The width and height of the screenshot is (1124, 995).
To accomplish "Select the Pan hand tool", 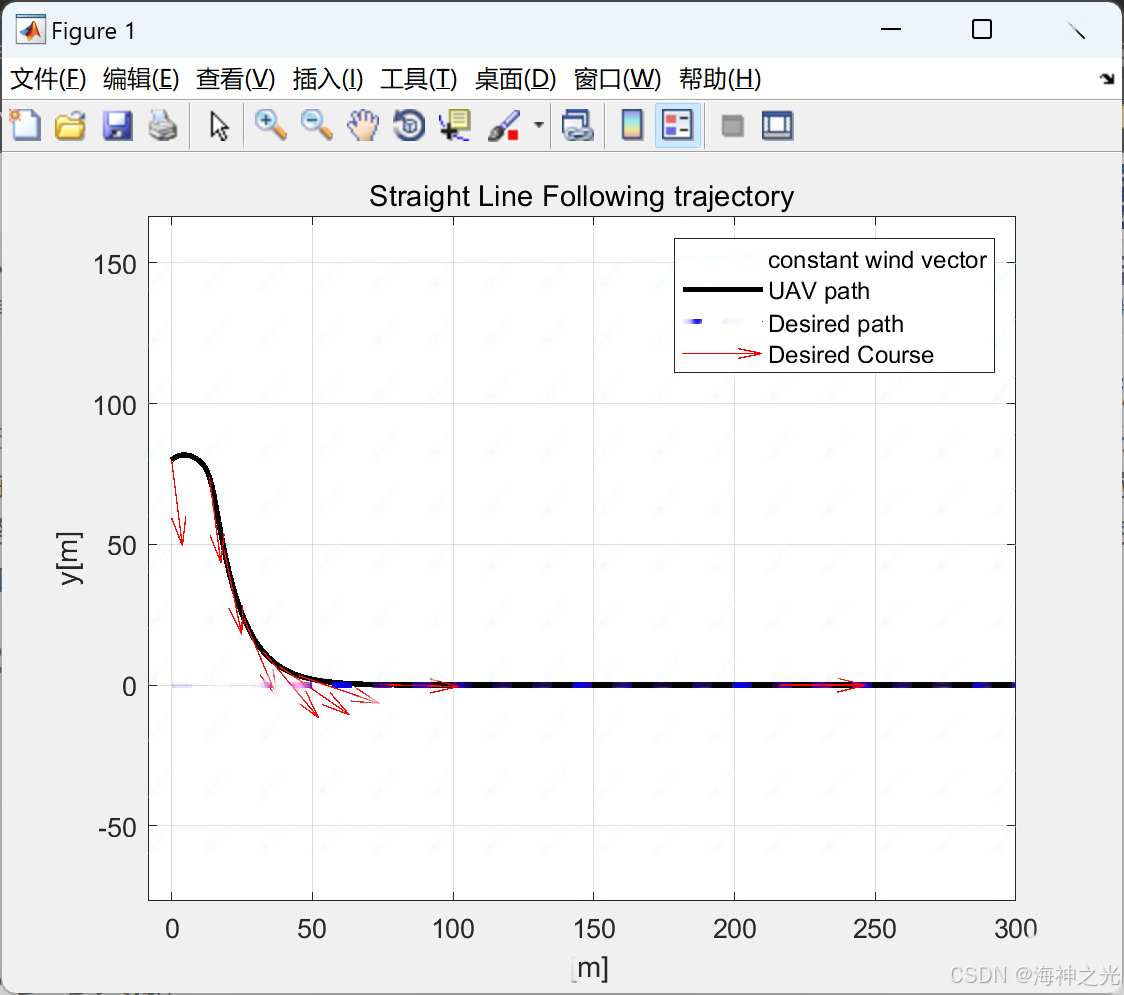I will coord(363,125).
